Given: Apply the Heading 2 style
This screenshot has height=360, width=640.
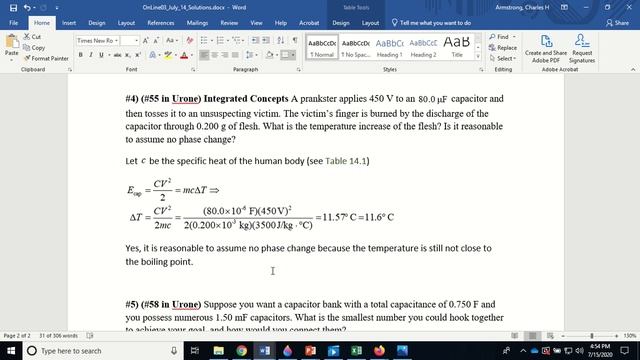Looking at the screenshot, I should pos(423,48).
